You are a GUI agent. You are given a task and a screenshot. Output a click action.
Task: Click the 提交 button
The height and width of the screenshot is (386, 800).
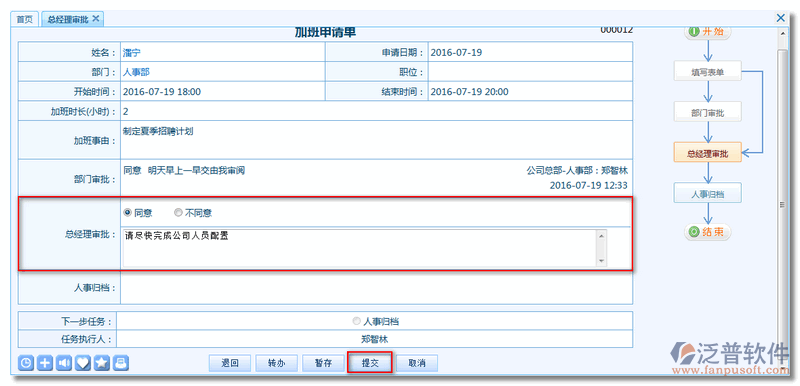point(370,363)
